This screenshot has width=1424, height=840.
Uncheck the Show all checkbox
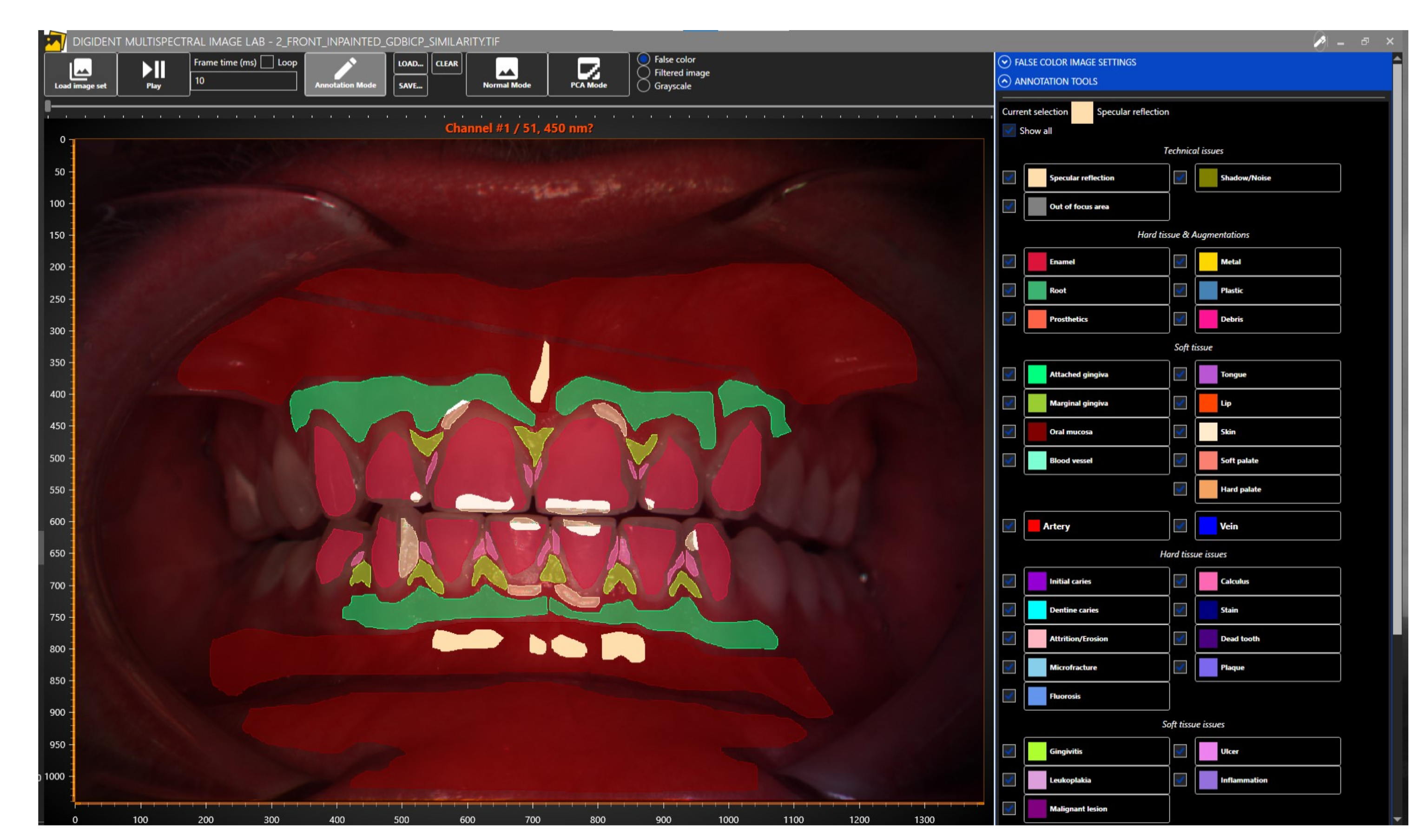tap(1009, 131)
